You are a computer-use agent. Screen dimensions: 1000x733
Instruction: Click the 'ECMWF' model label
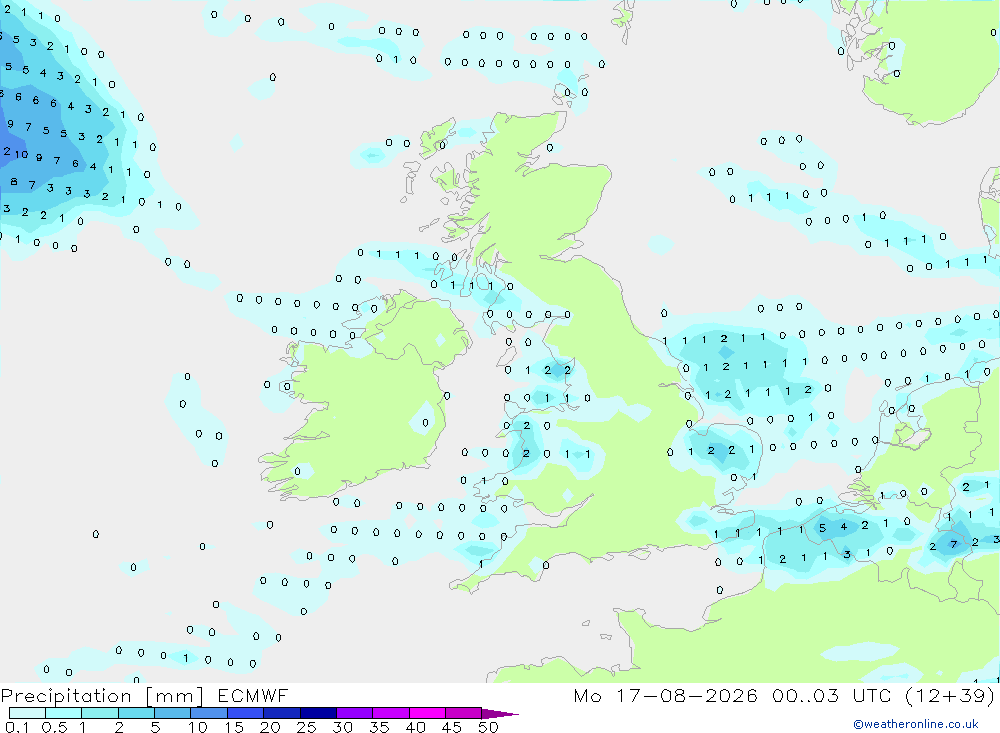(x=253, y=696)
